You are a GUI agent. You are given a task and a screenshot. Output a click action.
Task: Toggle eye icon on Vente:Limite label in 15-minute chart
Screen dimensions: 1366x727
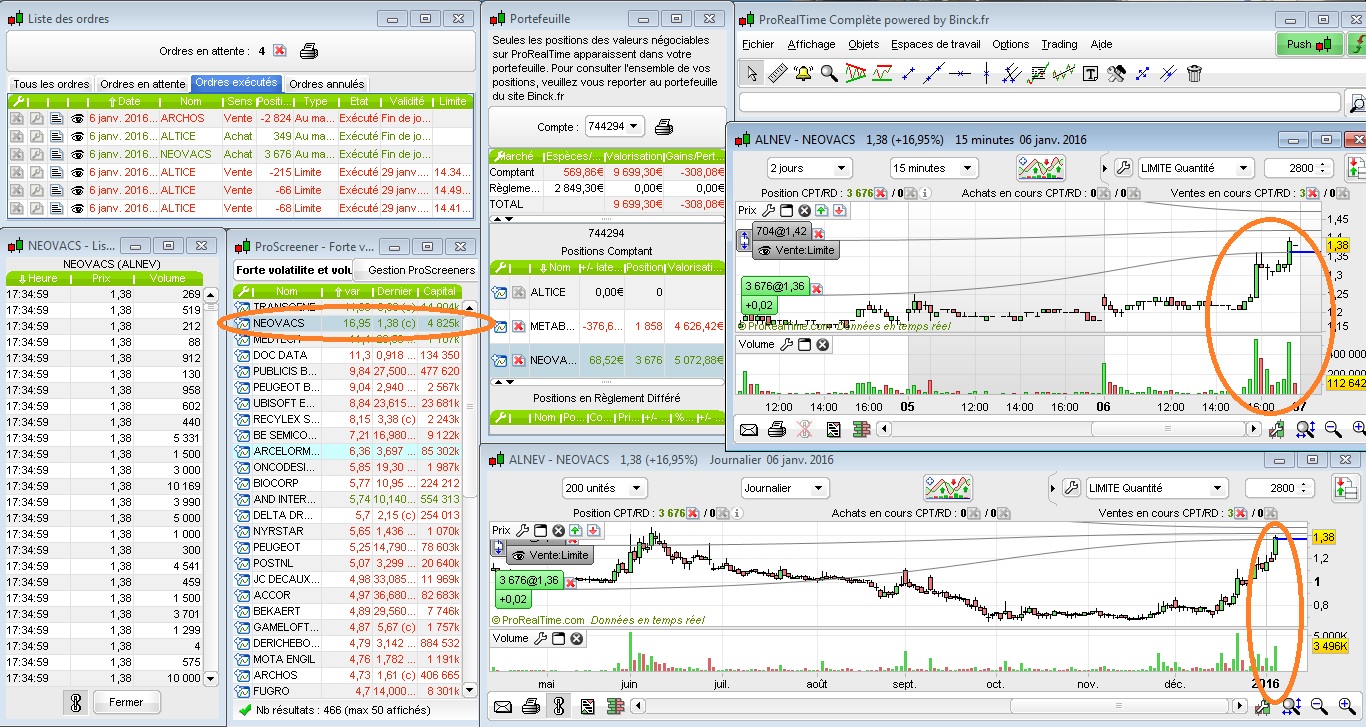[765, 251]
